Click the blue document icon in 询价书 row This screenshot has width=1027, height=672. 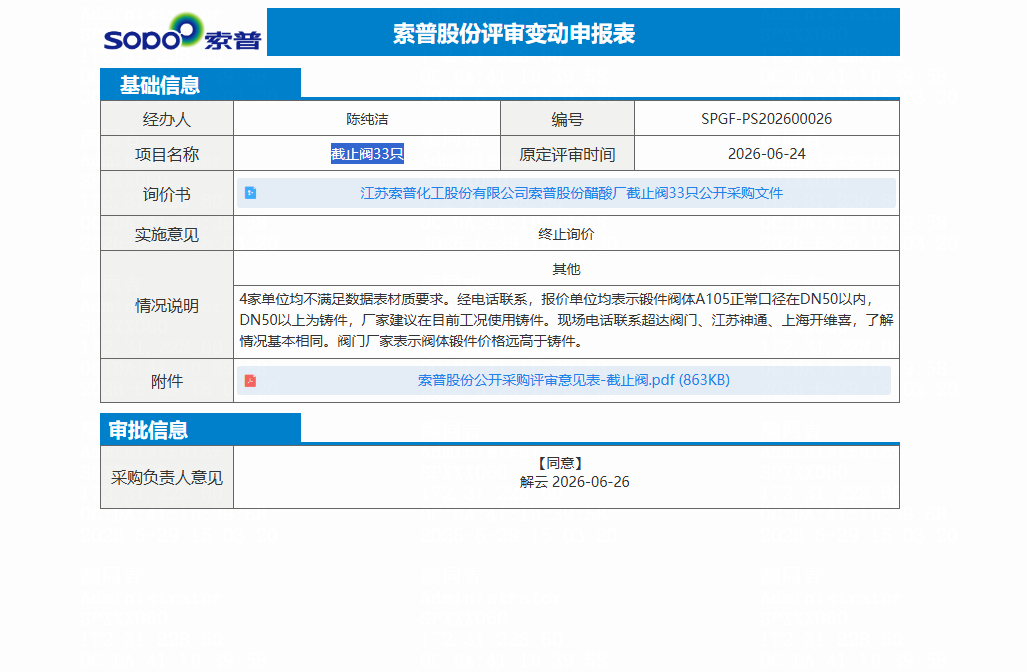pos(250,193)
